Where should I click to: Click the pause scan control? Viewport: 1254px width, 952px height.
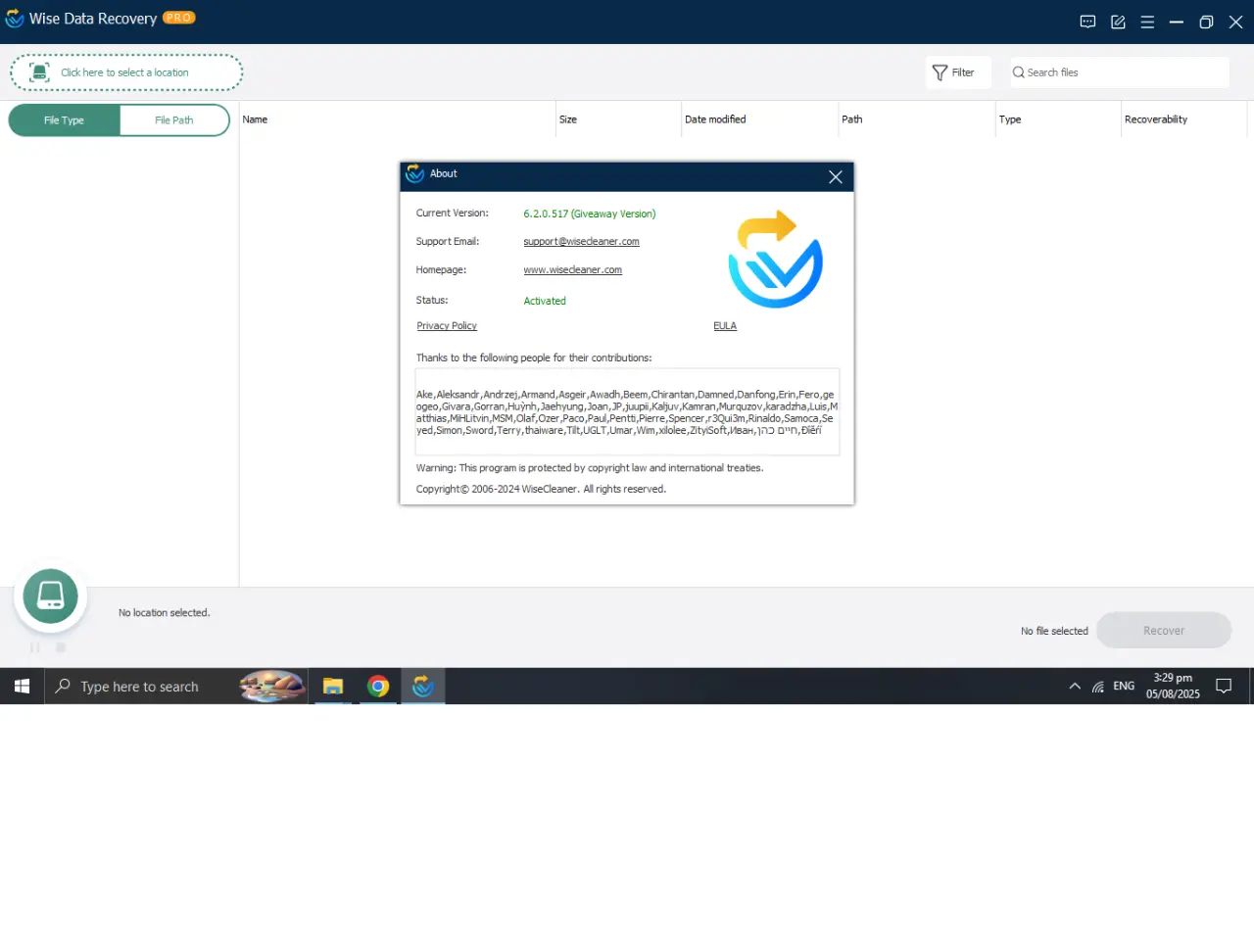pyautogui.click(x=35, y=647)
